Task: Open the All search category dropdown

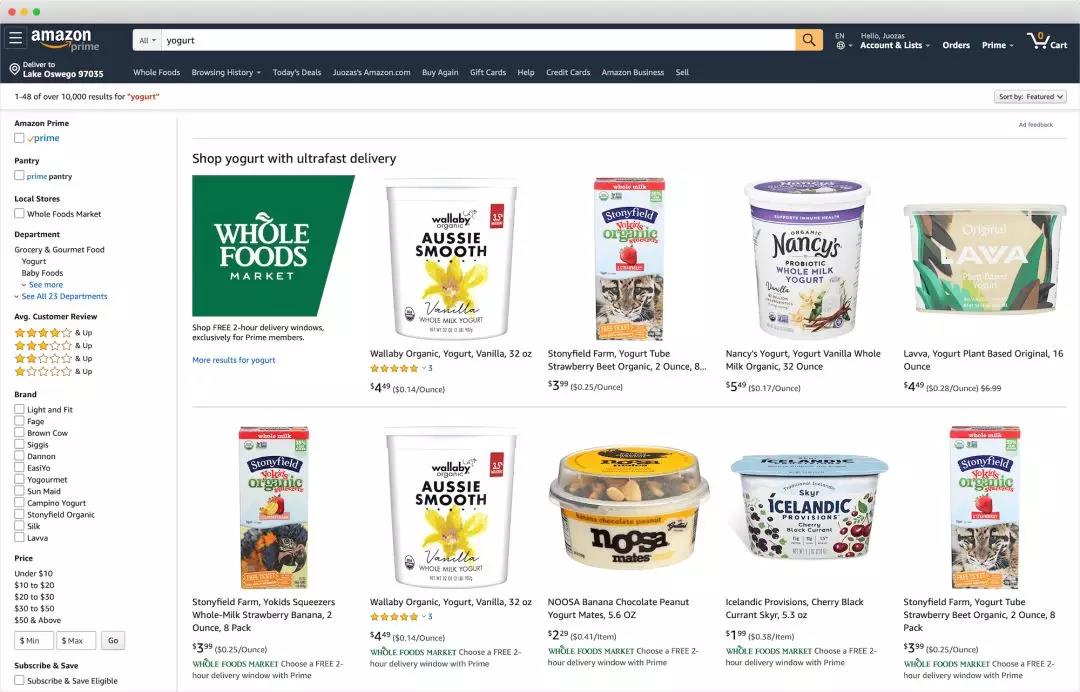Action: (x=147, y=41)
